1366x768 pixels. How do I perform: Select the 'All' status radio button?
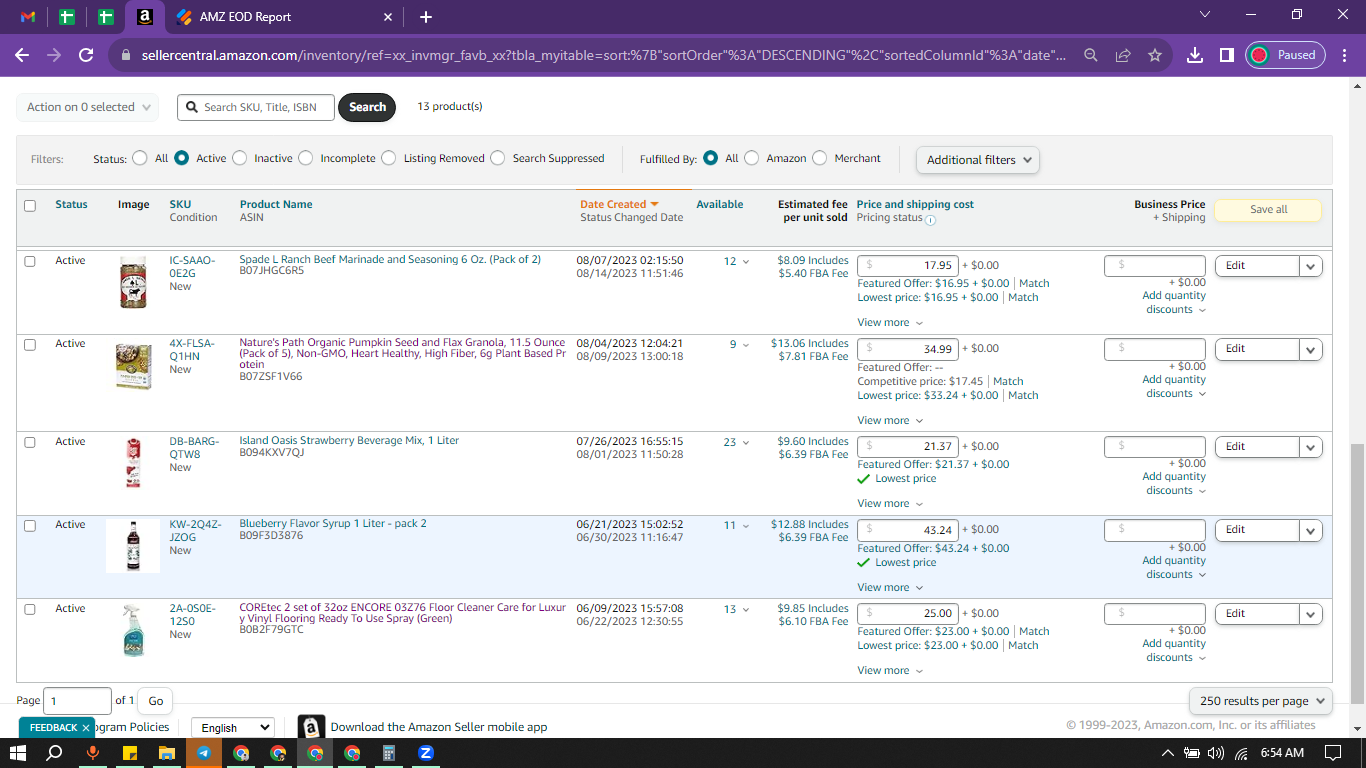click(139, 158)
